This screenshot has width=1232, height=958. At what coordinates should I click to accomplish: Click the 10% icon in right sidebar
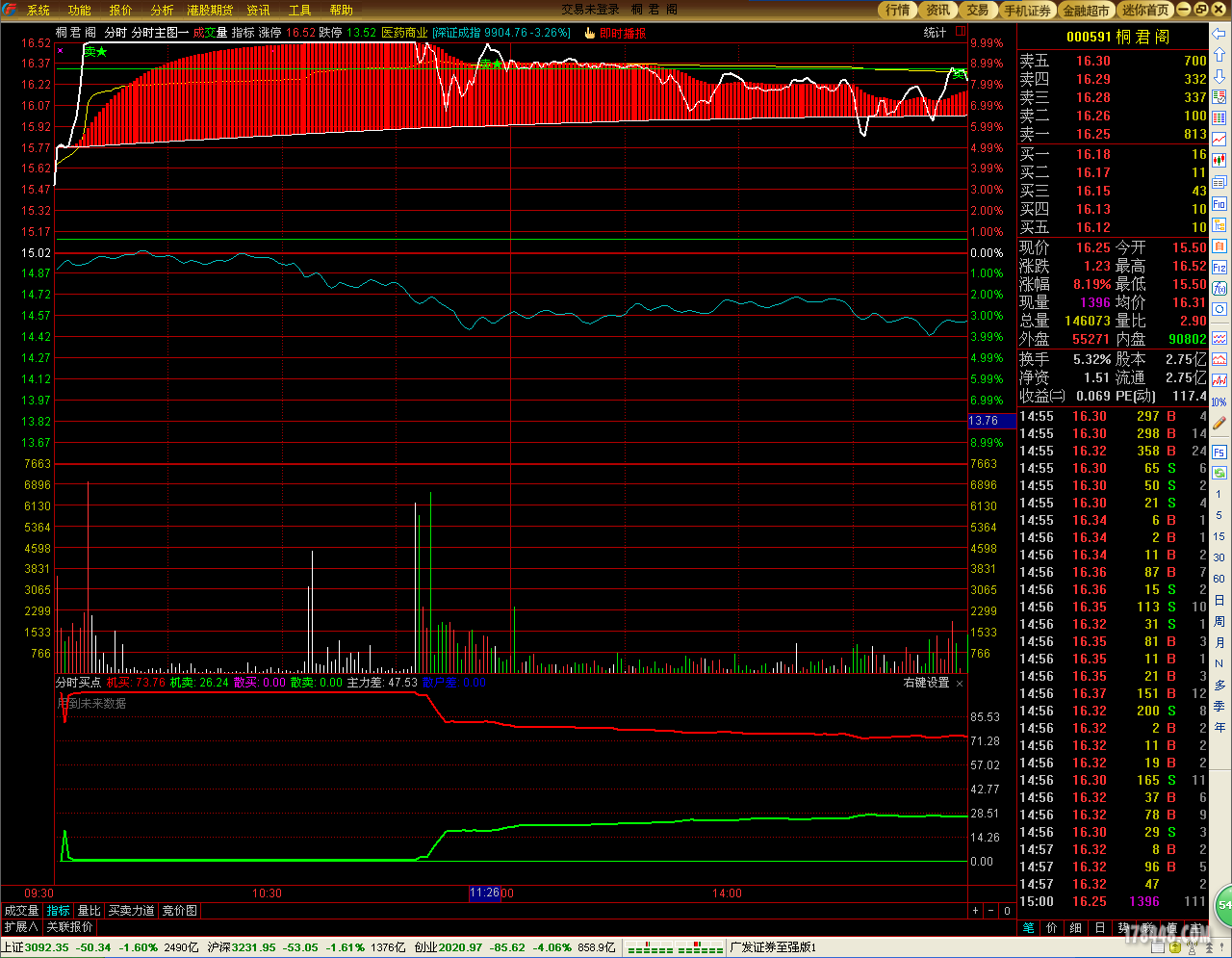[x=1219, y=401]
